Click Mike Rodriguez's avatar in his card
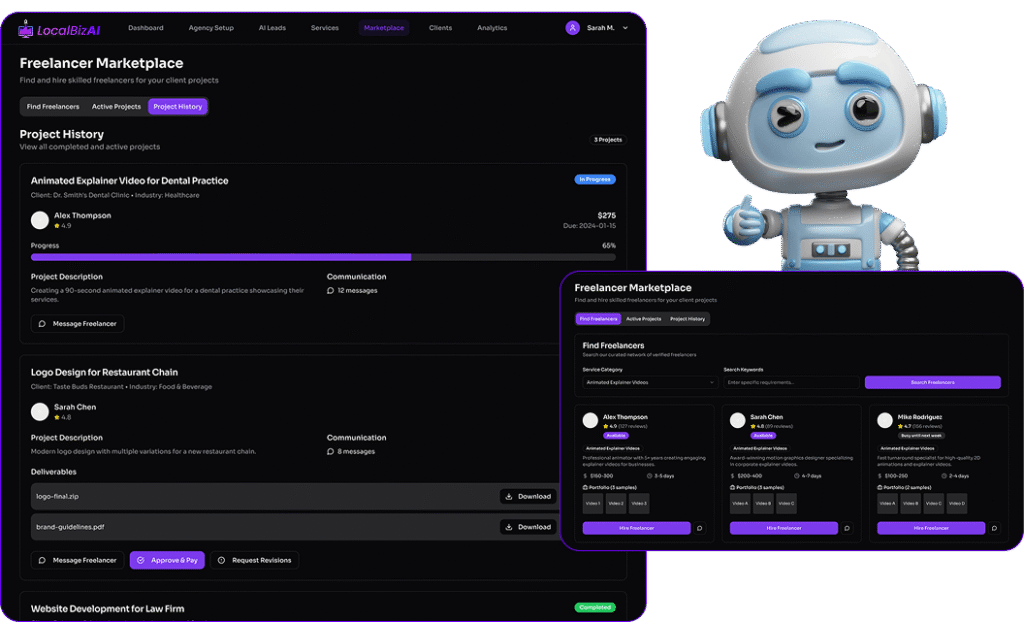This screenshot has height=622, width=1024. pos(885,421)
